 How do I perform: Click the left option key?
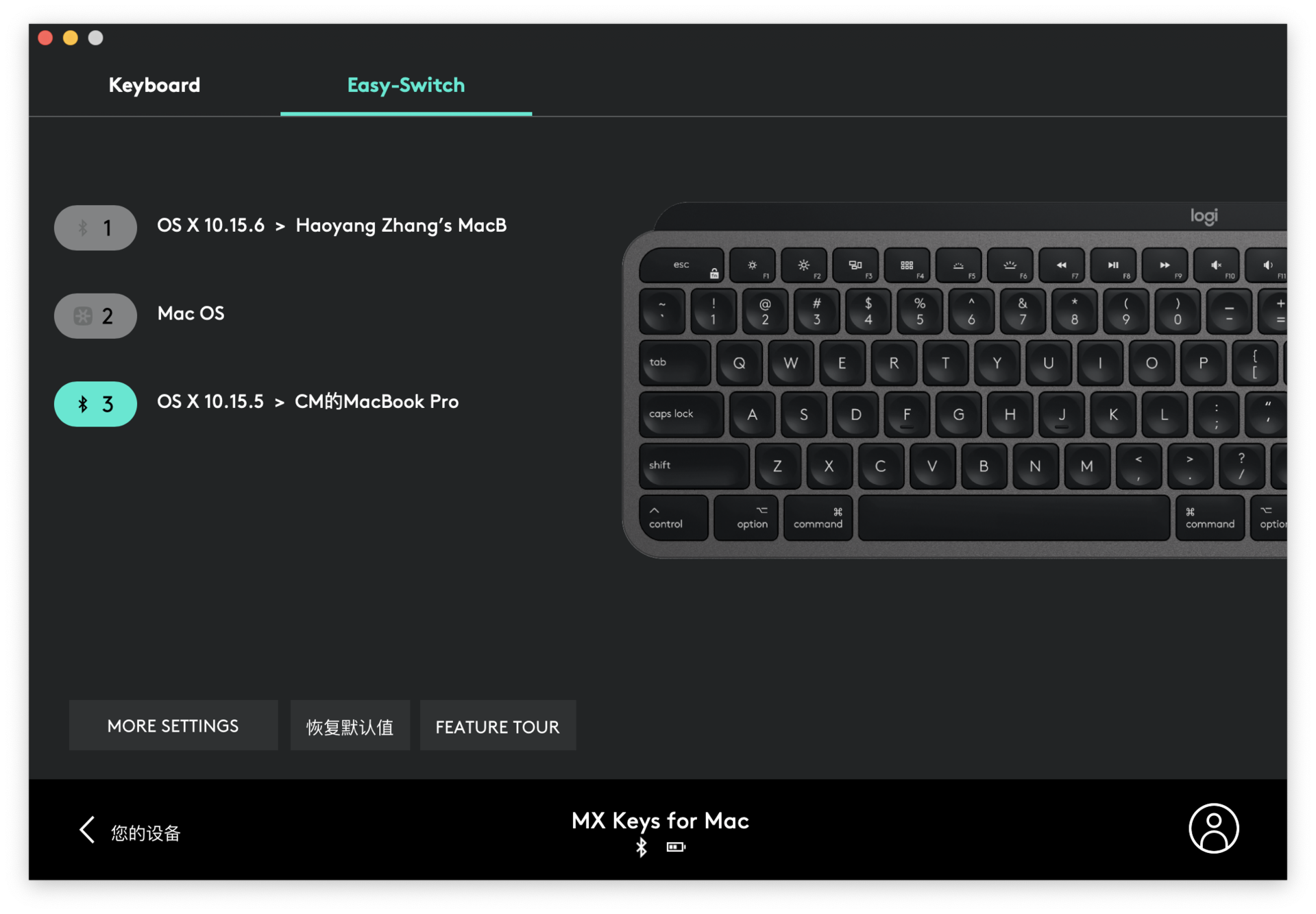[x=746, y=518]
